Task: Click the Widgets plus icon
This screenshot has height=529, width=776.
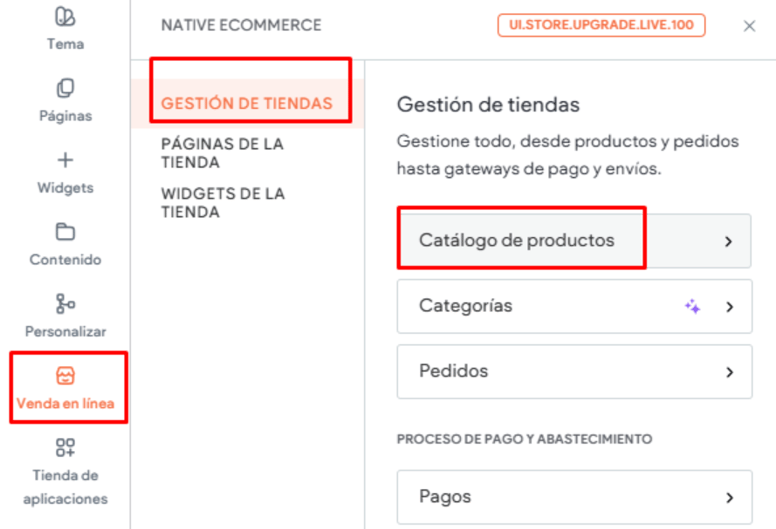Action: click(65, 160)
